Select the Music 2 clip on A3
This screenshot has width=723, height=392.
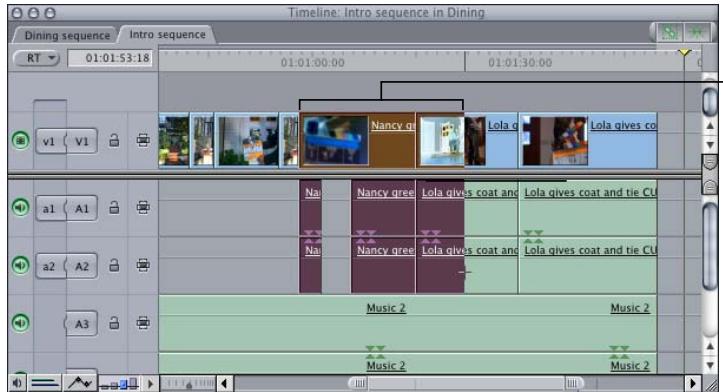(x=408, y=323)
